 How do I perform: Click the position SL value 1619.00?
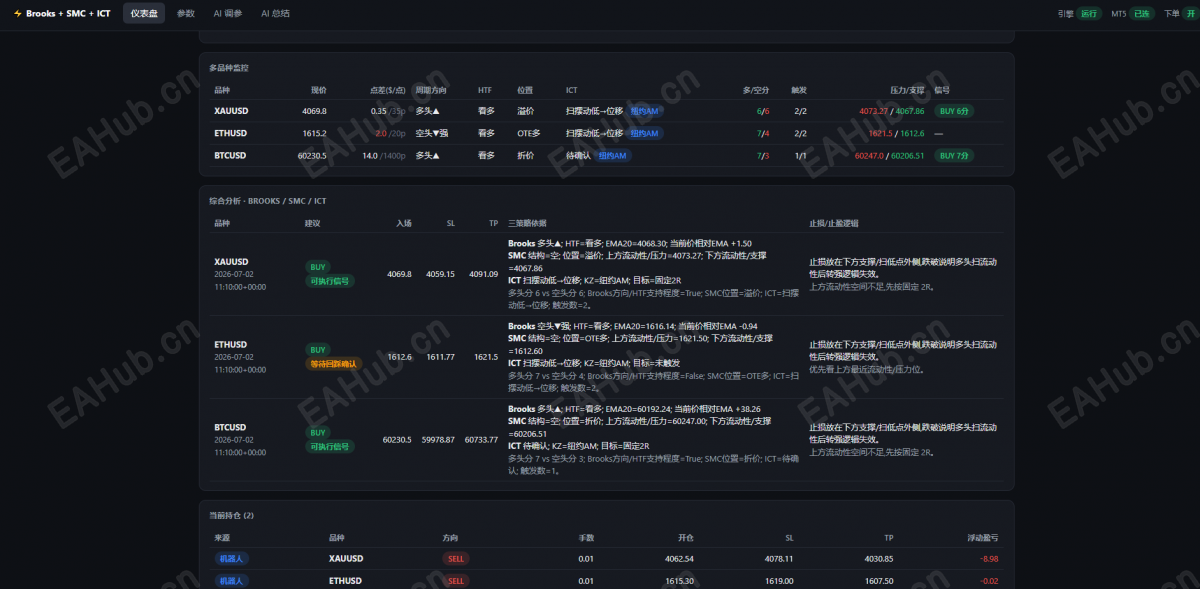pos(780,581)
